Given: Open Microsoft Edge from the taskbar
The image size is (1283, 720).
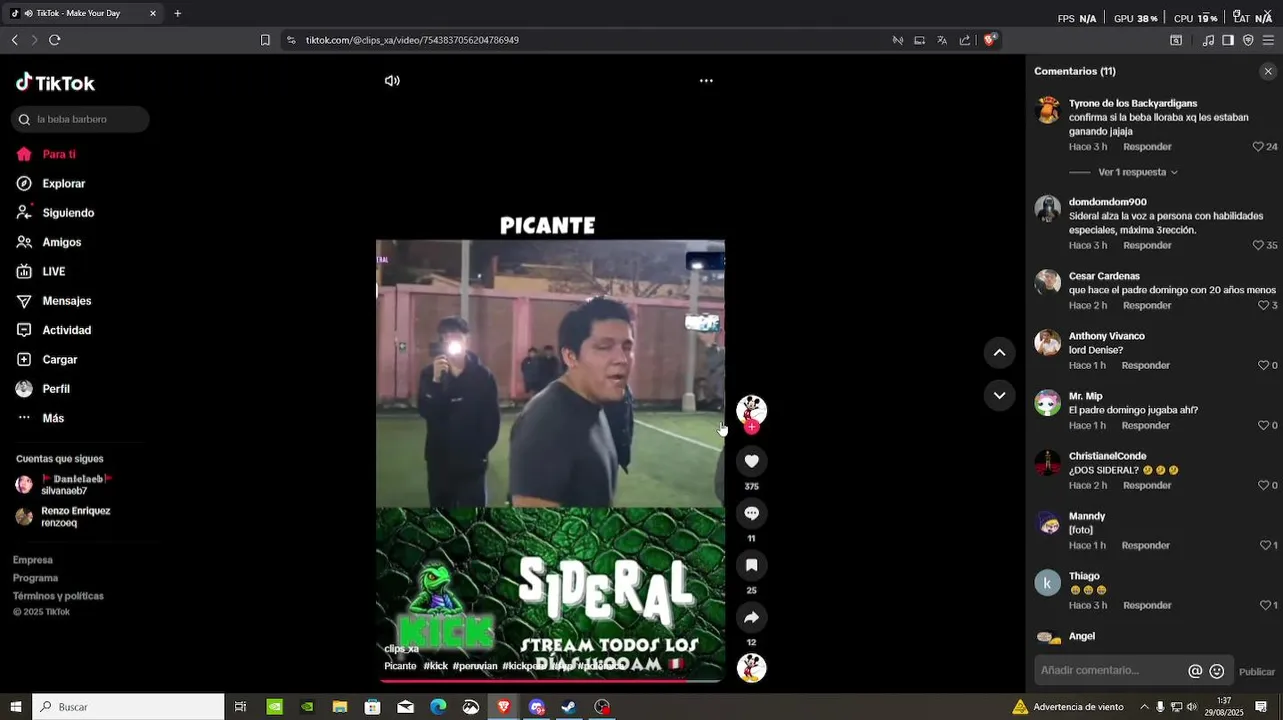Looking at the screenshot, I should [438, 707].
